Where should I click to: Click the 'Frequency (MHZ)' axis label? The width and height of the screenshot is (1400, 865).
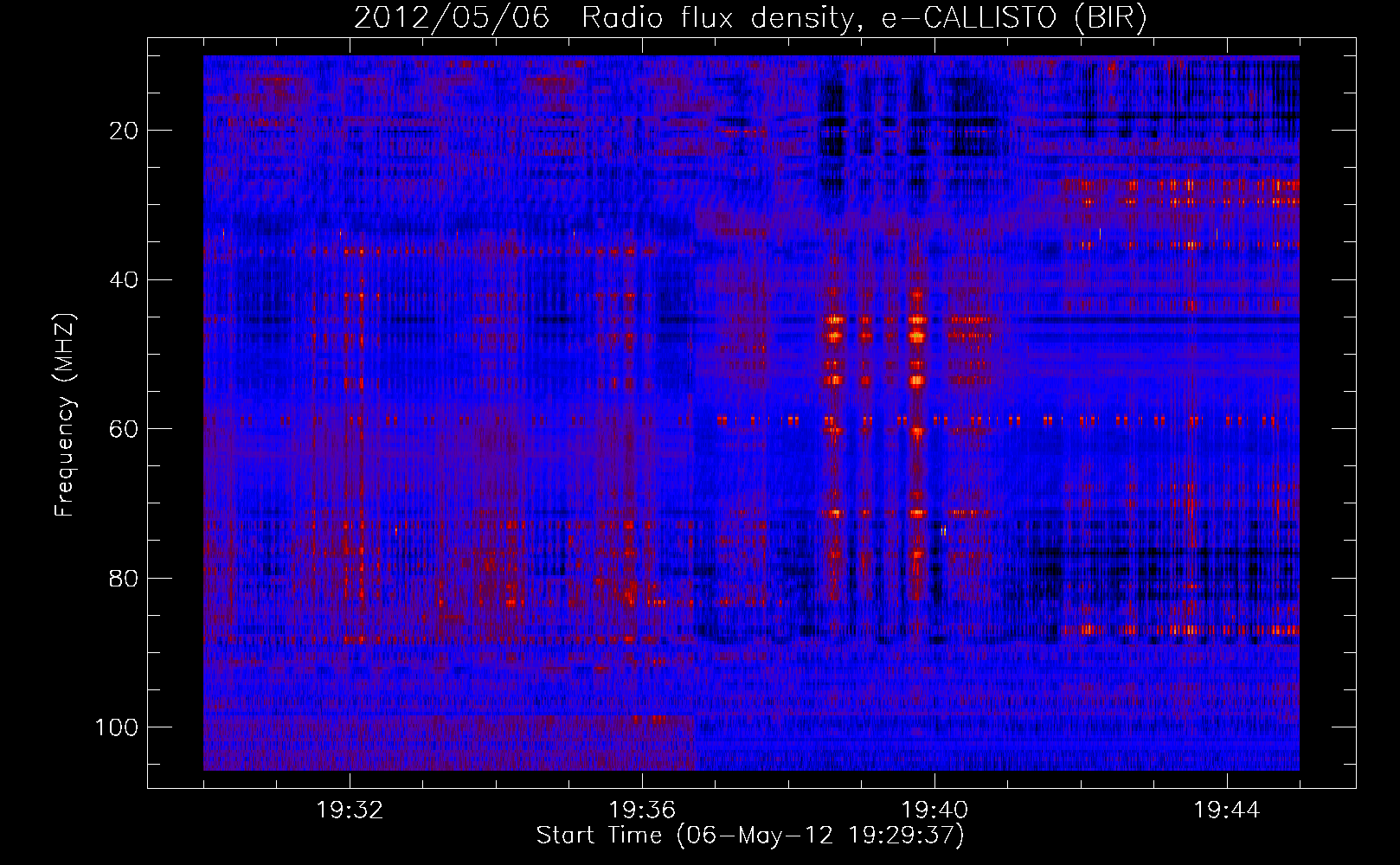[x=66, y=415]
